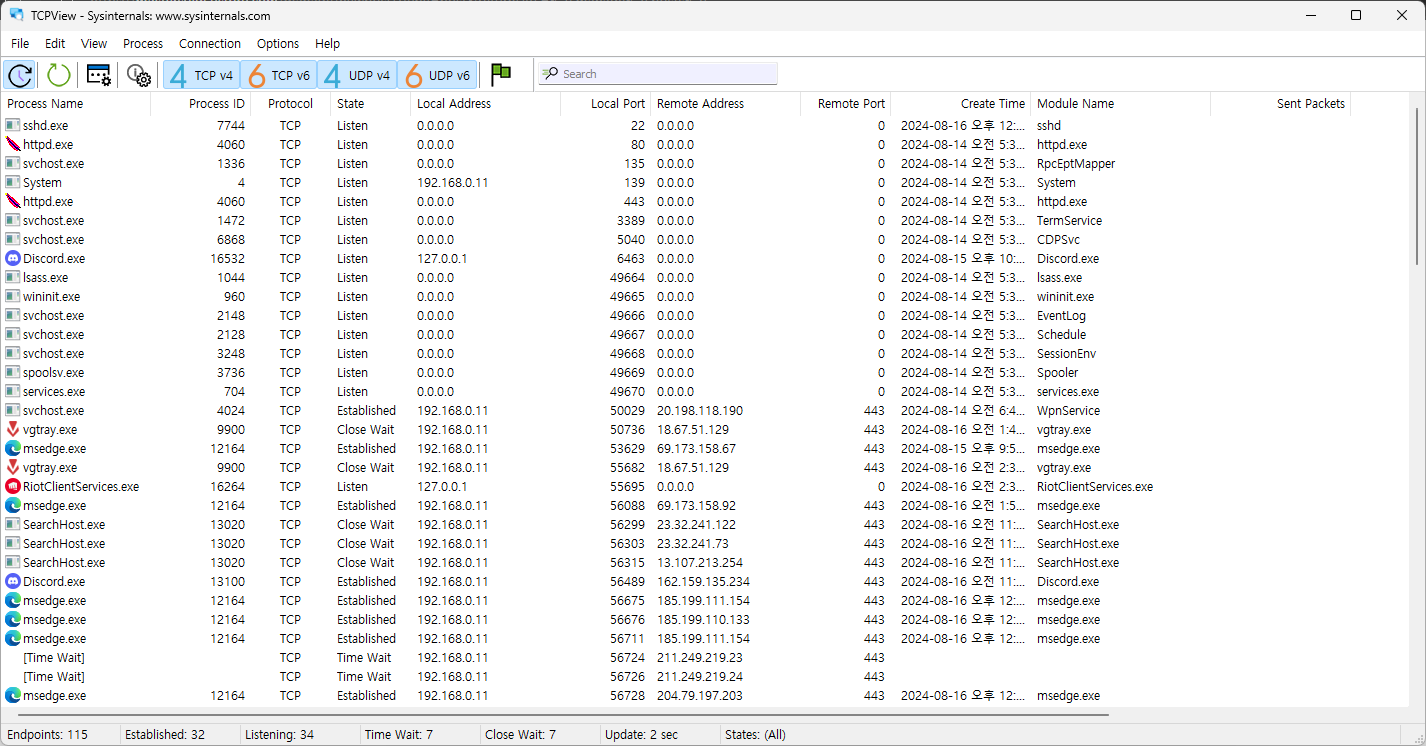1426x746 pixels.
Task: Click the httpd feather icon on port 80 row
Action: pos(13,144)
